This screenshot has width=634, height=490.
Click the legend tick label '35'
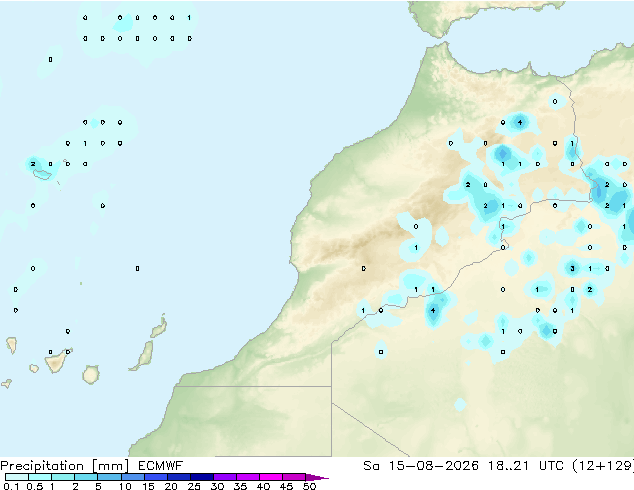pyautogui.click(x=240, y=486)
